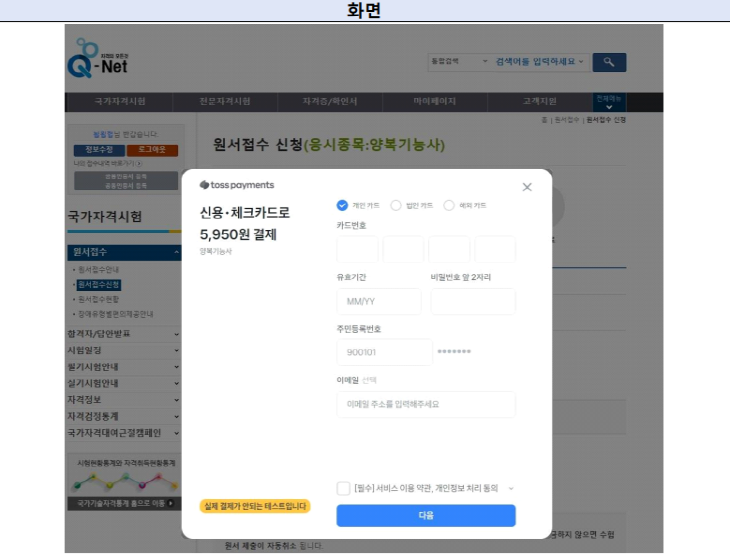Expand the 약관 동의 details chevron
Image resolution: width=730 pixels, height=554 pixels.
[x=511, y=488]
